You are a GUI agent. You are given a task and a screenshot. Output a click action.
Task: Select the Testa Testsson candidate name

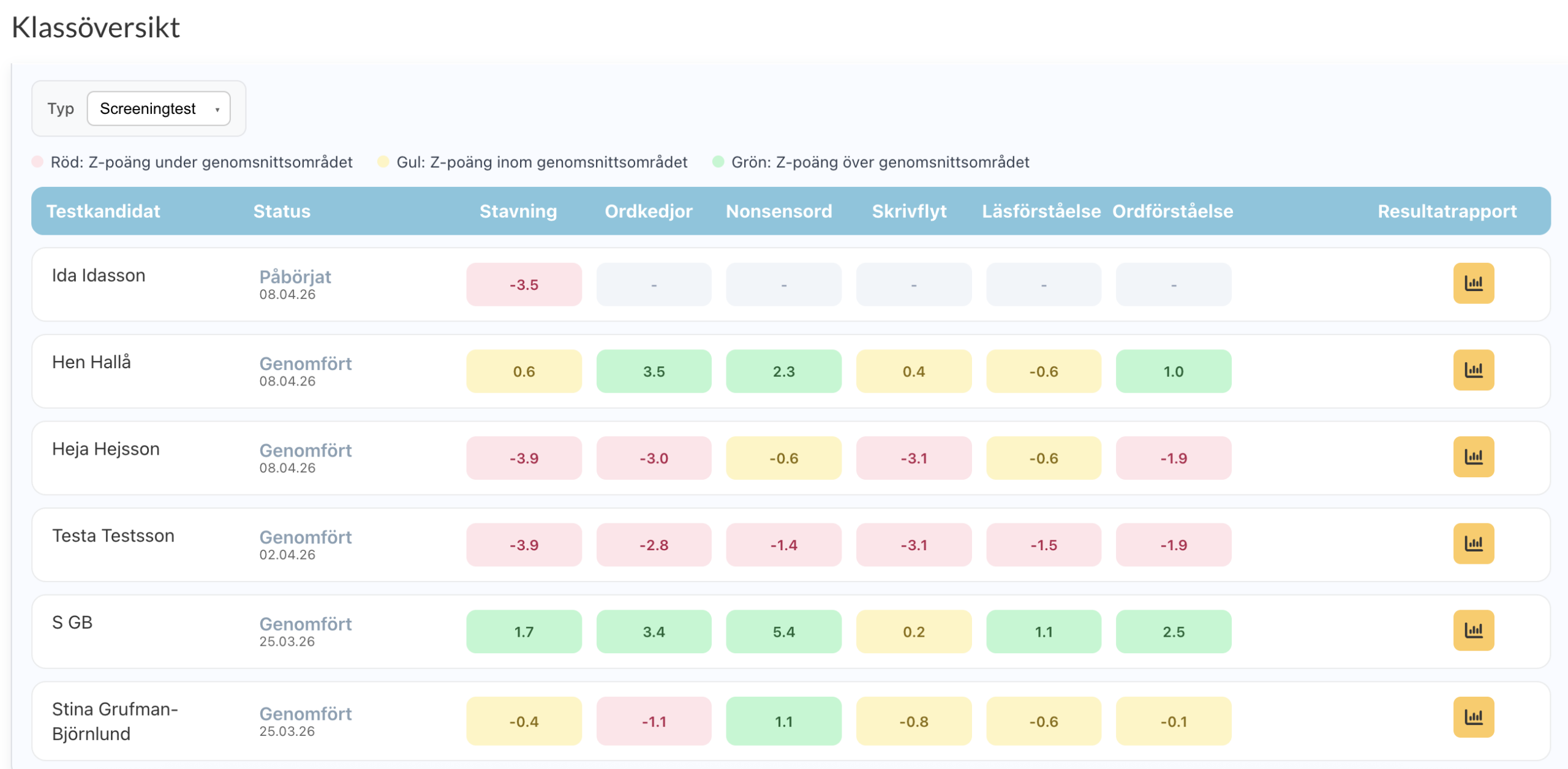point(113,536)
